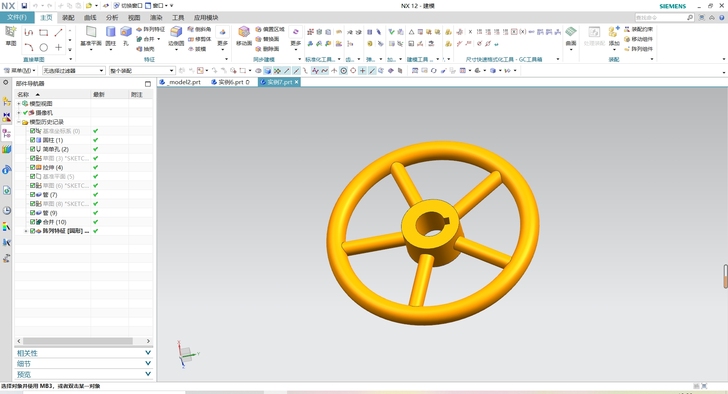This screenshot has height=394, width=728.
Task: Click the 抽壳 (Shell) icon
Action: (x=145, y=49)
